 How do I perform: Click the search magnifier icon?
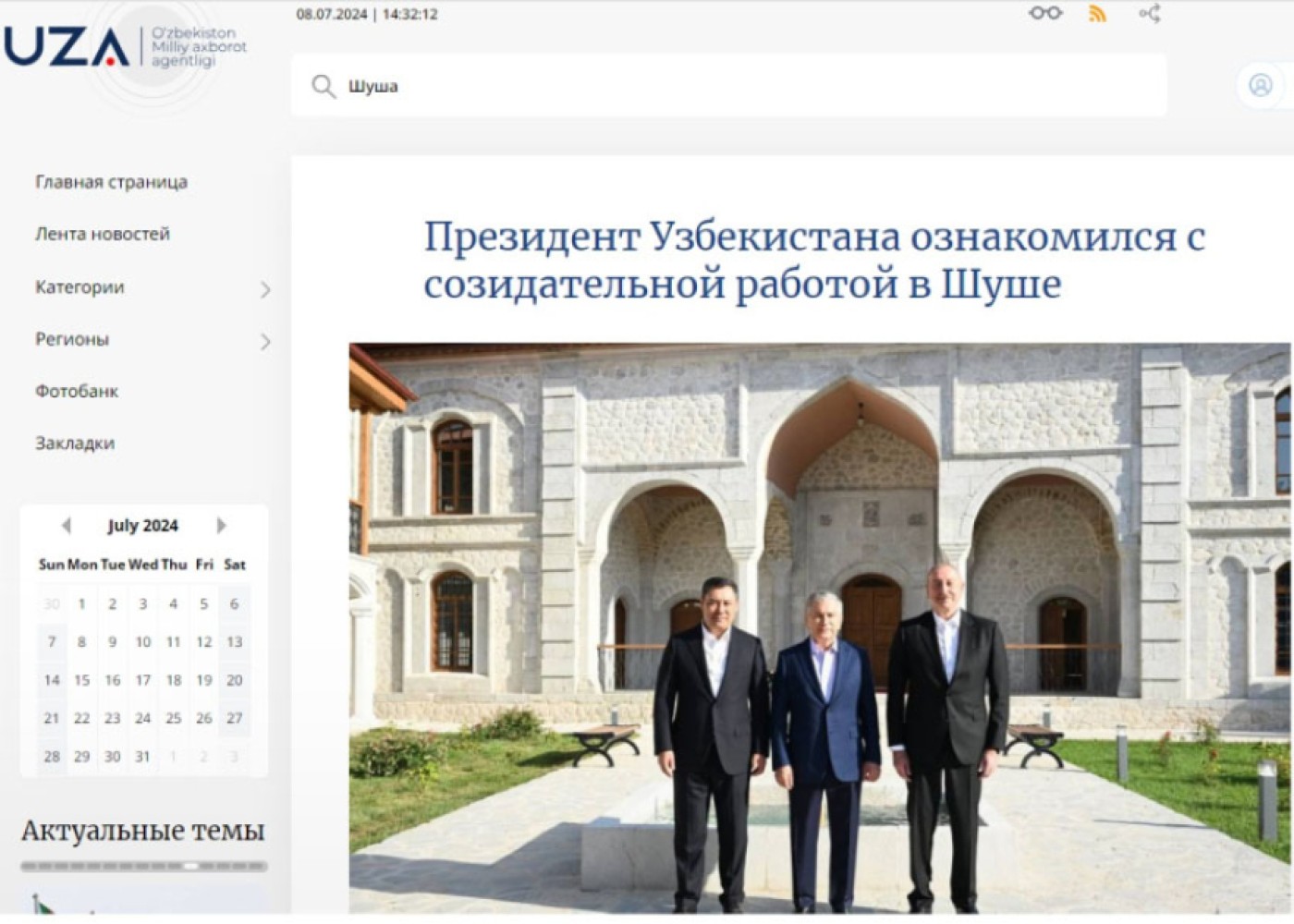click(x=323, y=87)
